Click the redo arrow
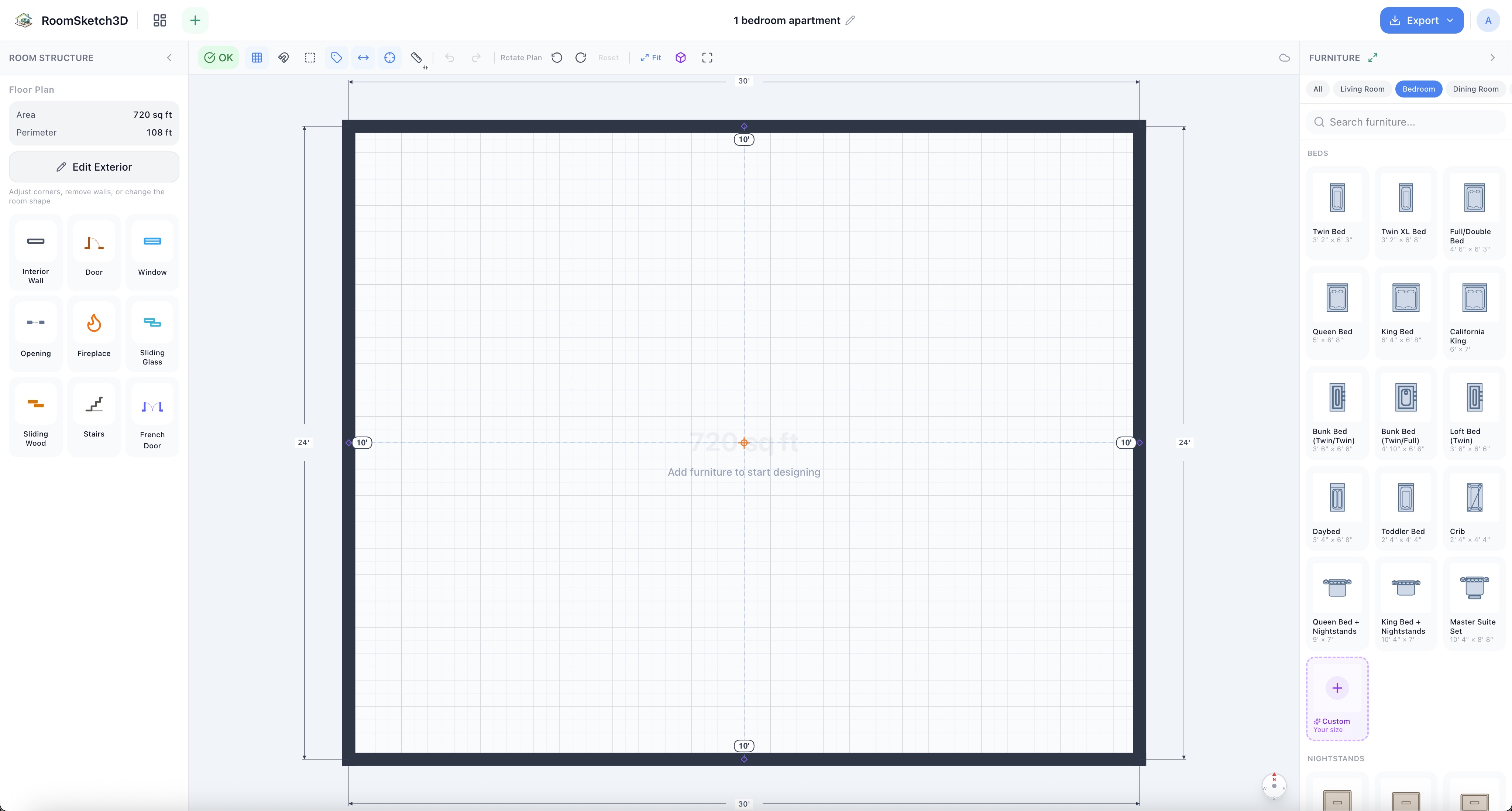Screen dimensions: 1512x811 tap(476, 58)
